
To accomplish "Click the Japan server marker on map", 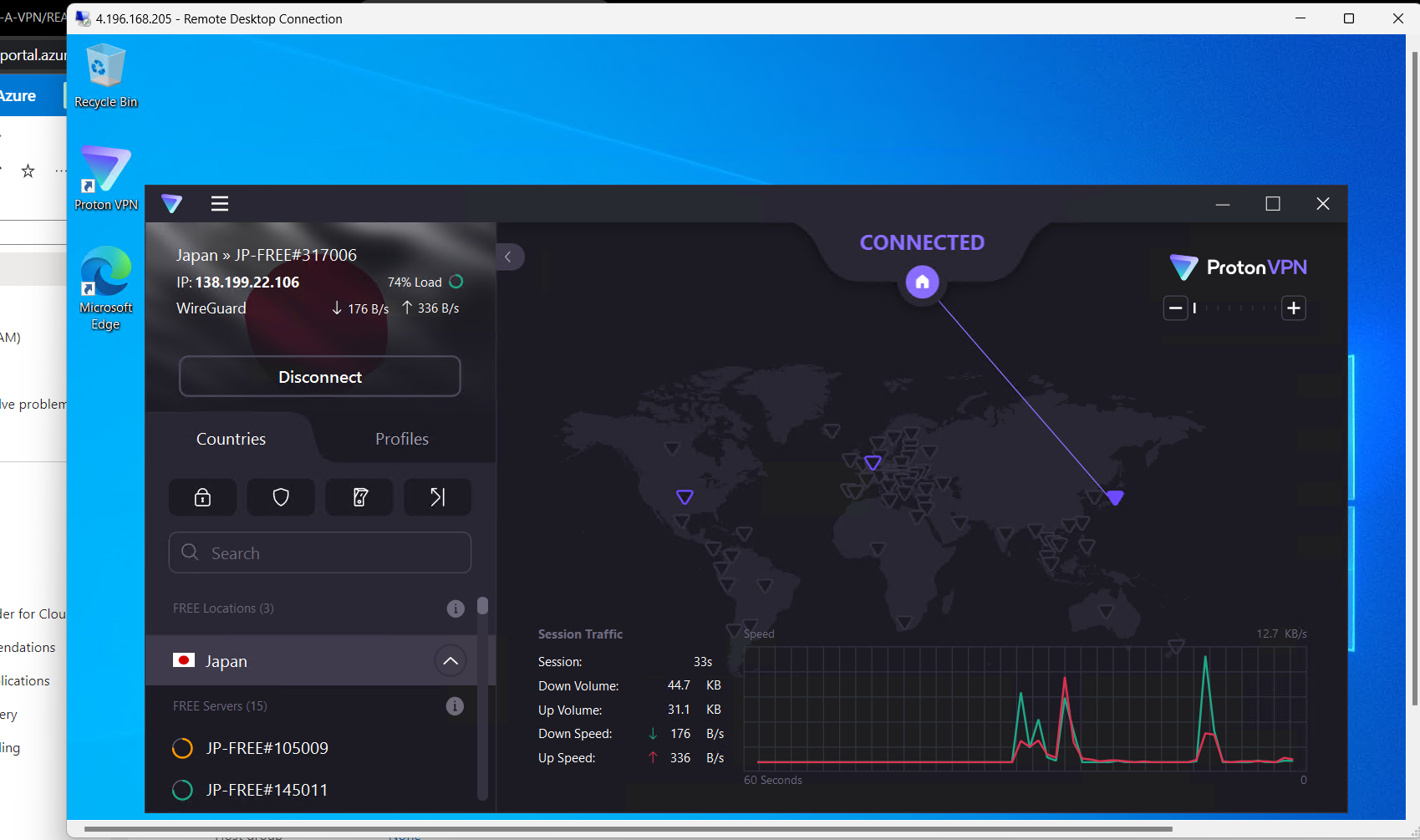I will (x=1115, y=498).
